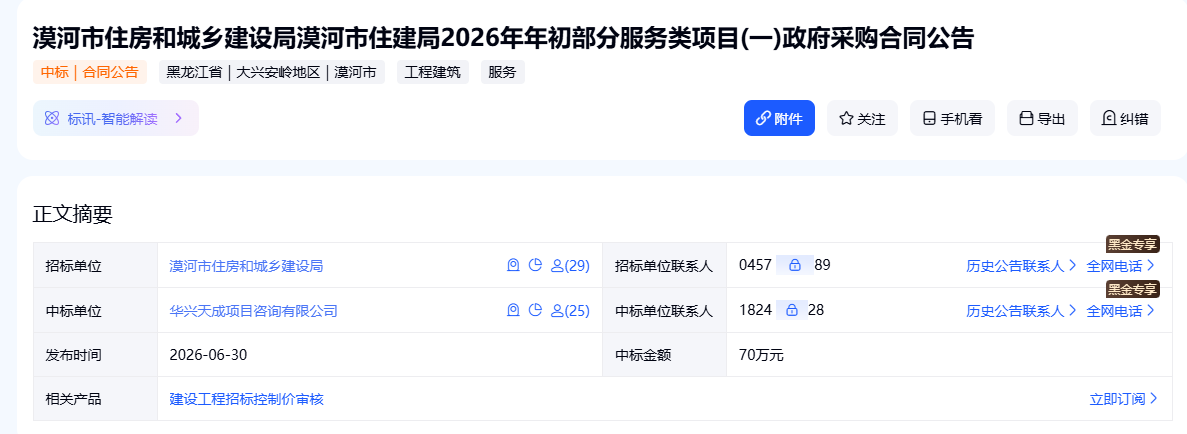Unlock hidden 中标单位 phone number
The image size is (1187, 434).
click(x=792, y=310)
